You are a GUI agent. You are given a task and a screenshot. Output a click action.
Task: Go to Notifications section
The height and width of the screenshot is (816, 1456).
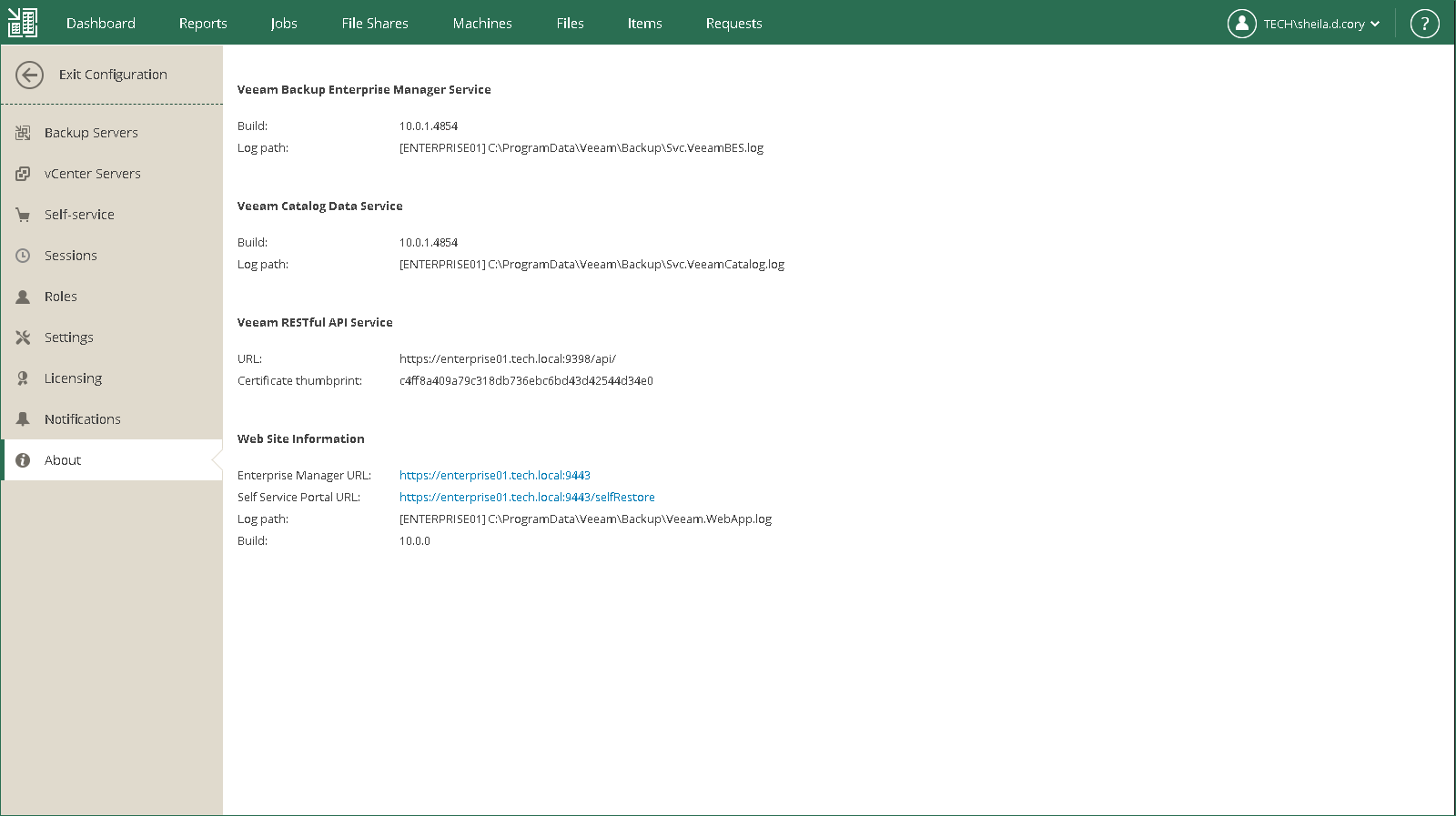point(112,419)
